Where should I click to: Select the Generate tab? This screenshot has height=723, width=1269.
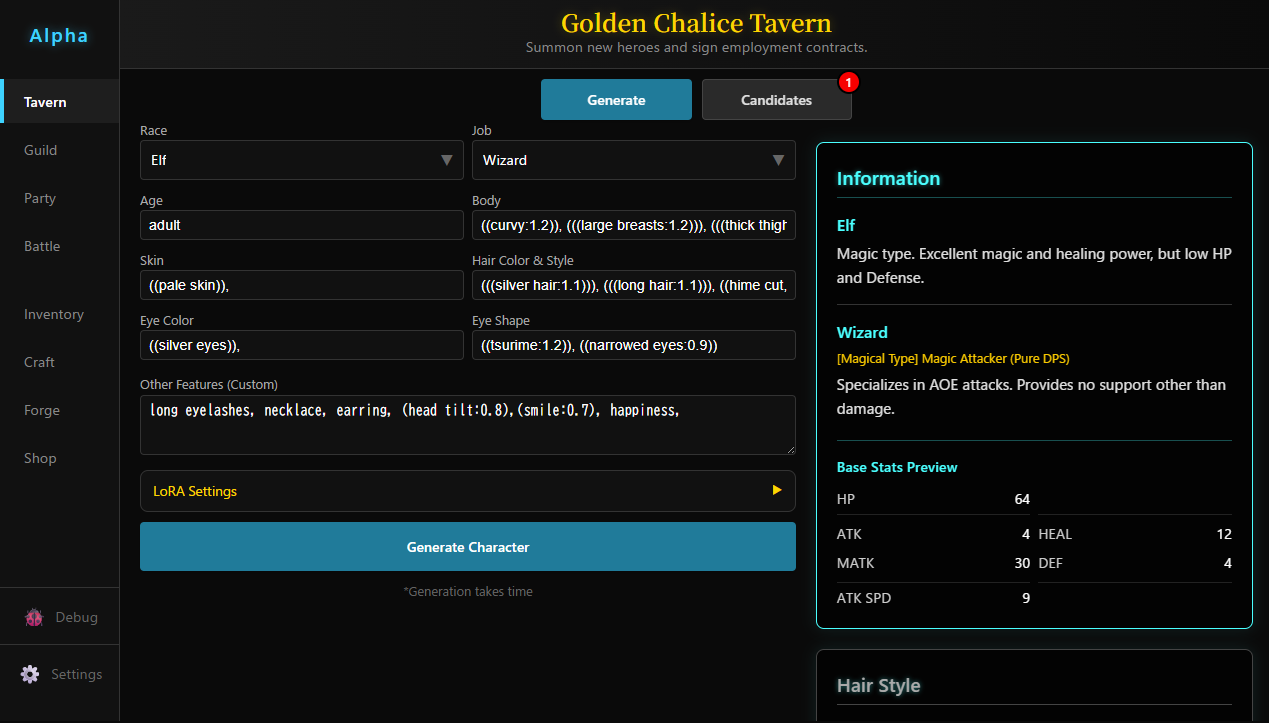pyautogui.click(x=616, y=100)
